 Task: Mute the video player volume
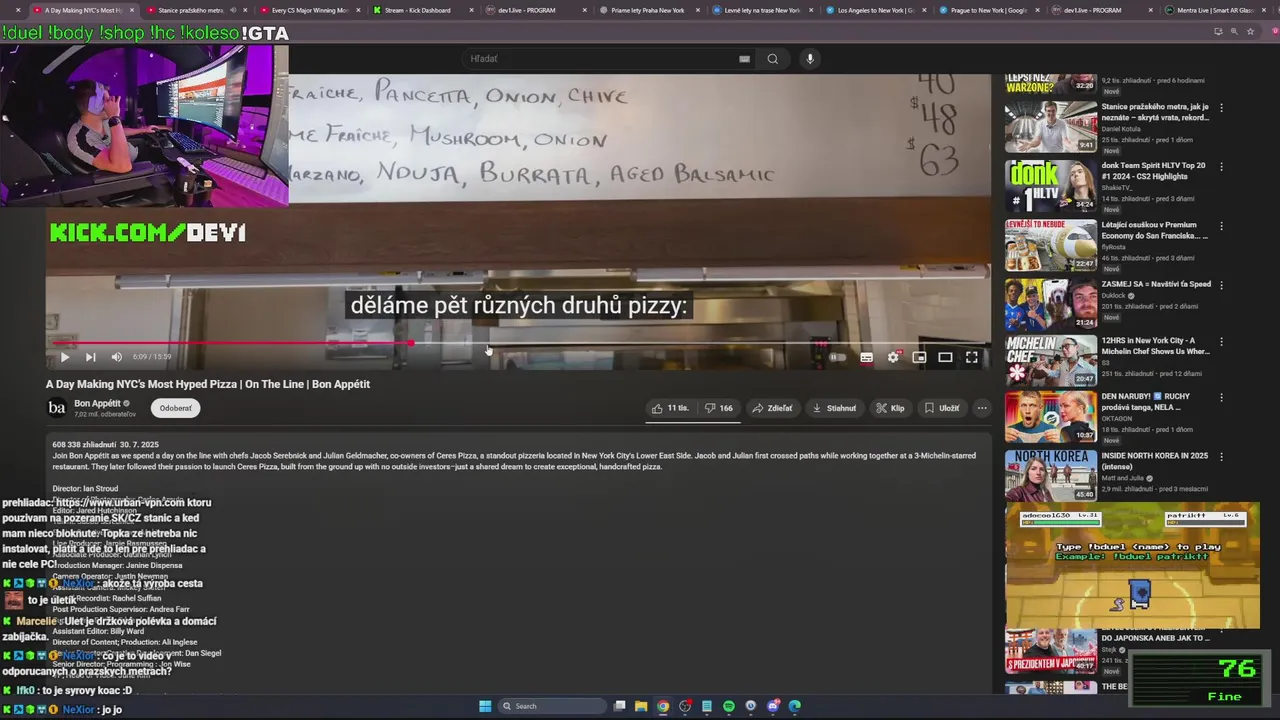tap(116, 357)
